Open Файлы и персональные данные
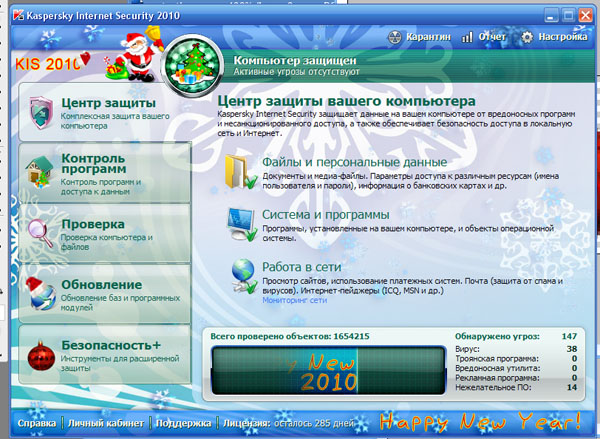The height and width of the screenshot is (439, 600). click(354, 162)
